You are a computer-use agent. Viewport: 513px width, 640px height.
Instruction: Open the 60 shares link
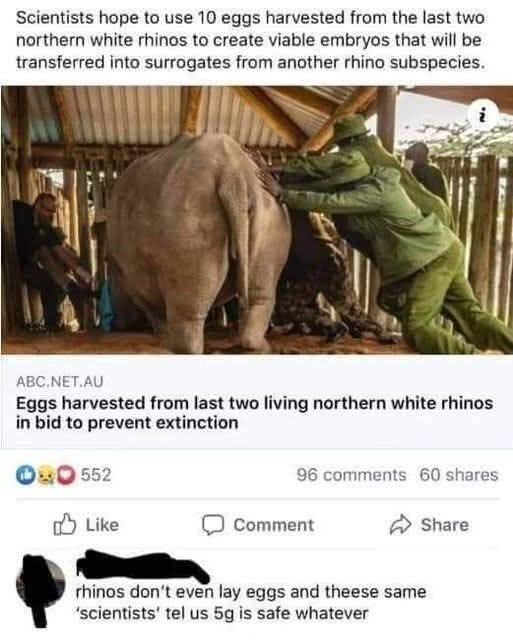(459, 475)
